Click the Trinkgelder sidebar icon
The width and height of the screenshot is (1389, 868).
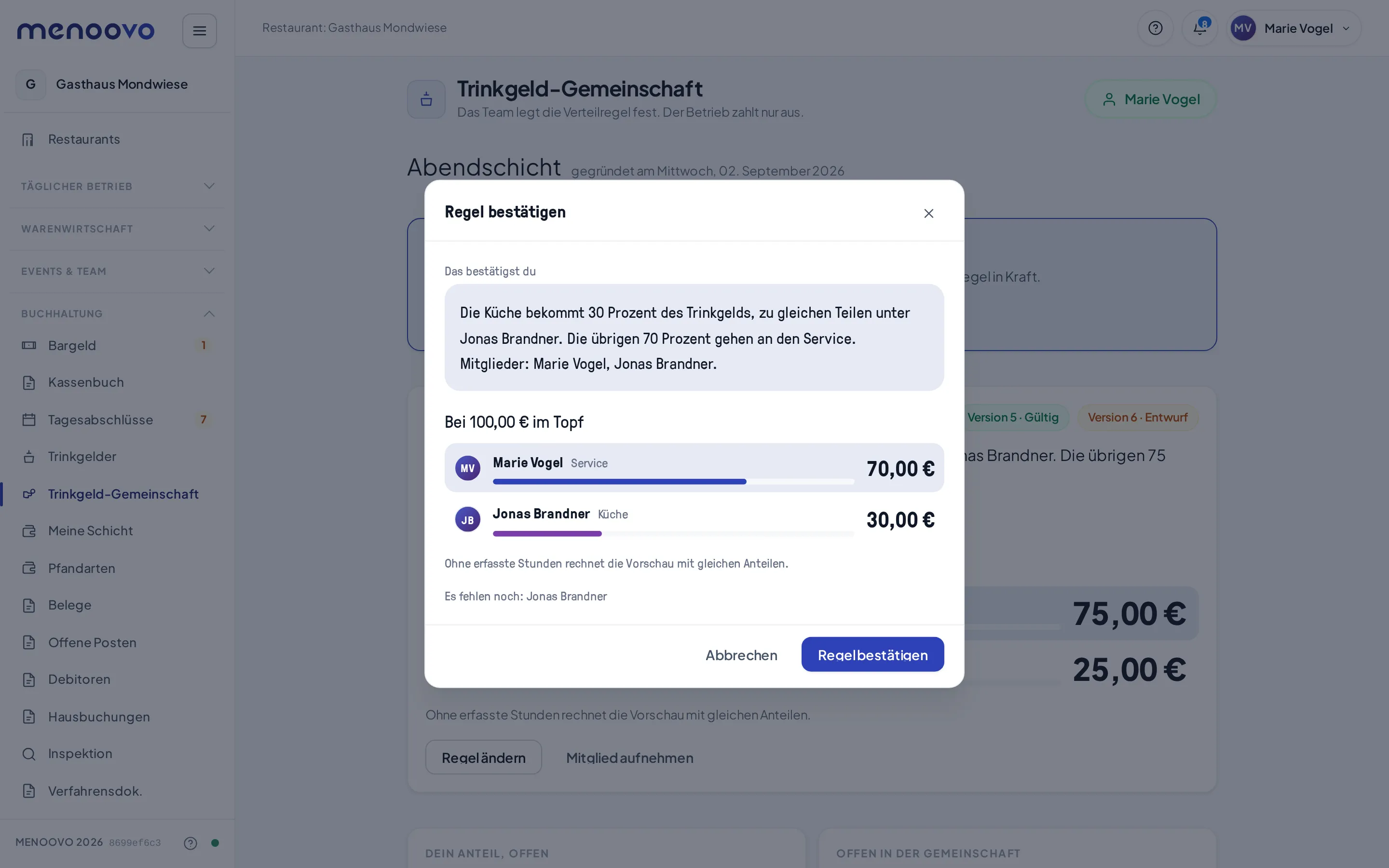tap(29, 457)
